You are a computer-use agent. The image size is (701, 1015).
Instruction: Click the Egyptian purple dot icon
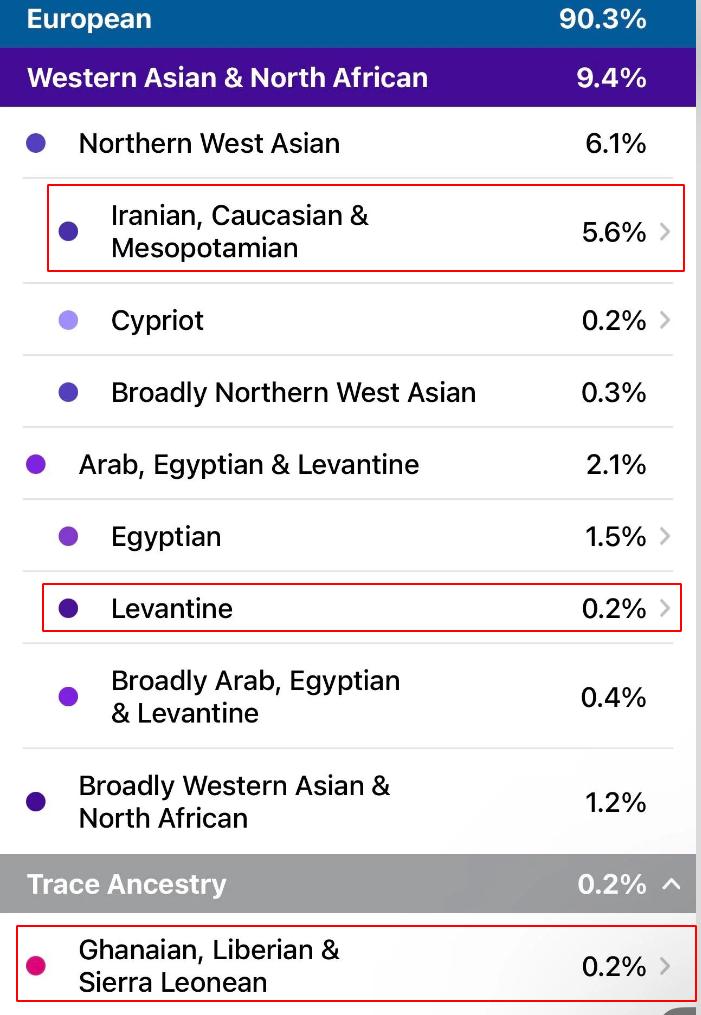pyautogui.click(x=68, y=537)
